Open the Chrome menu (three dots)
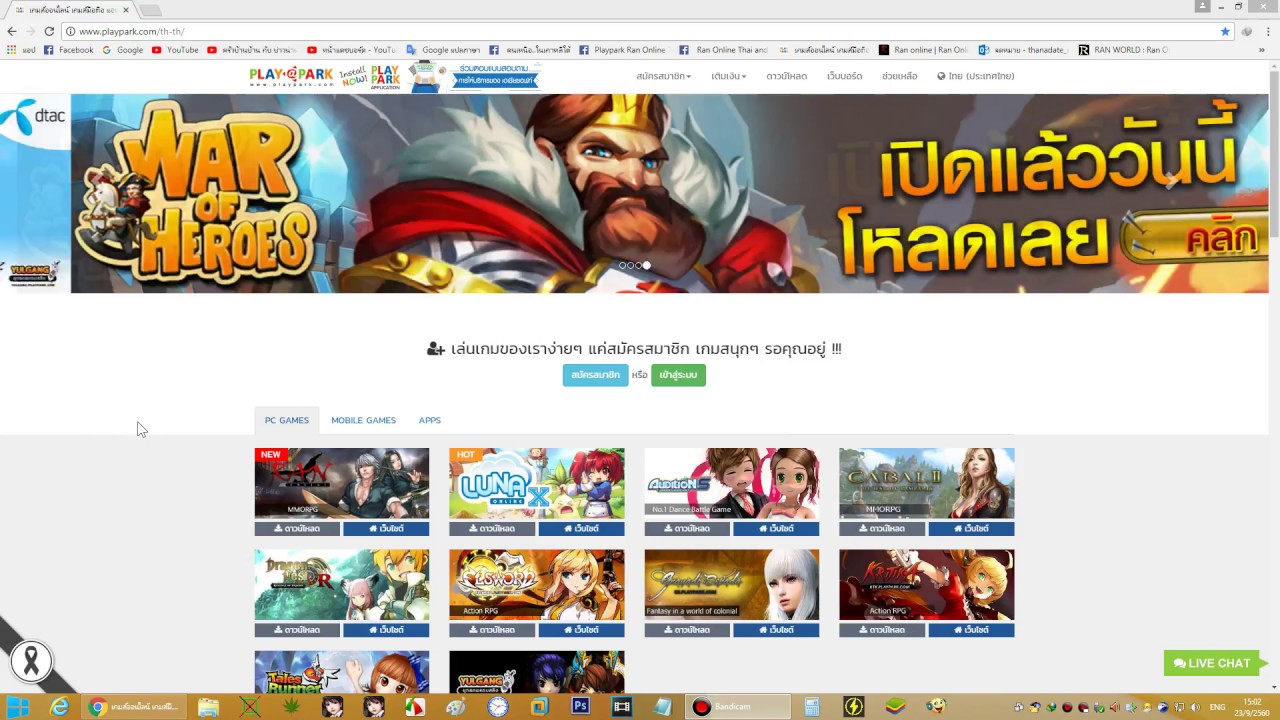This screenshot has width=1280, height=720. click(x=1268, y=31)
